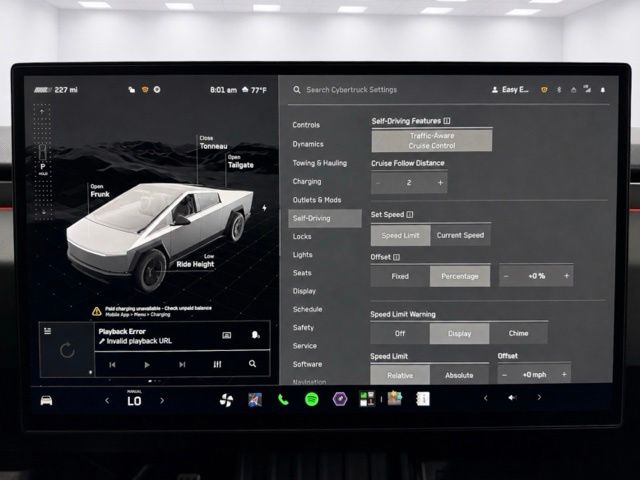Raise the cabin temperature with right chevron

pyautogui.click(x=162, y=400)
